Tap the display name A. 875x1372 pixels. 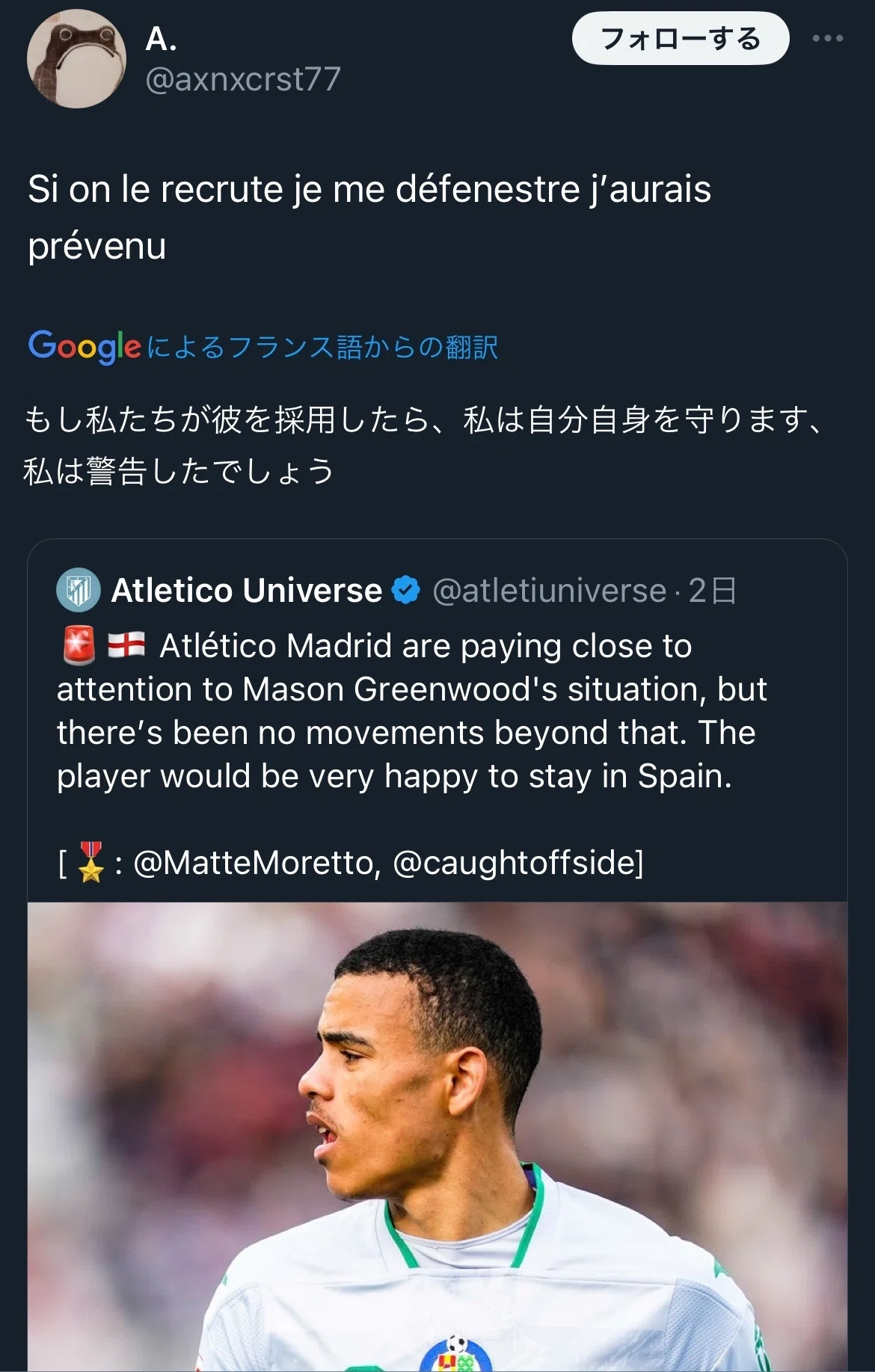(x=161, y=39)
